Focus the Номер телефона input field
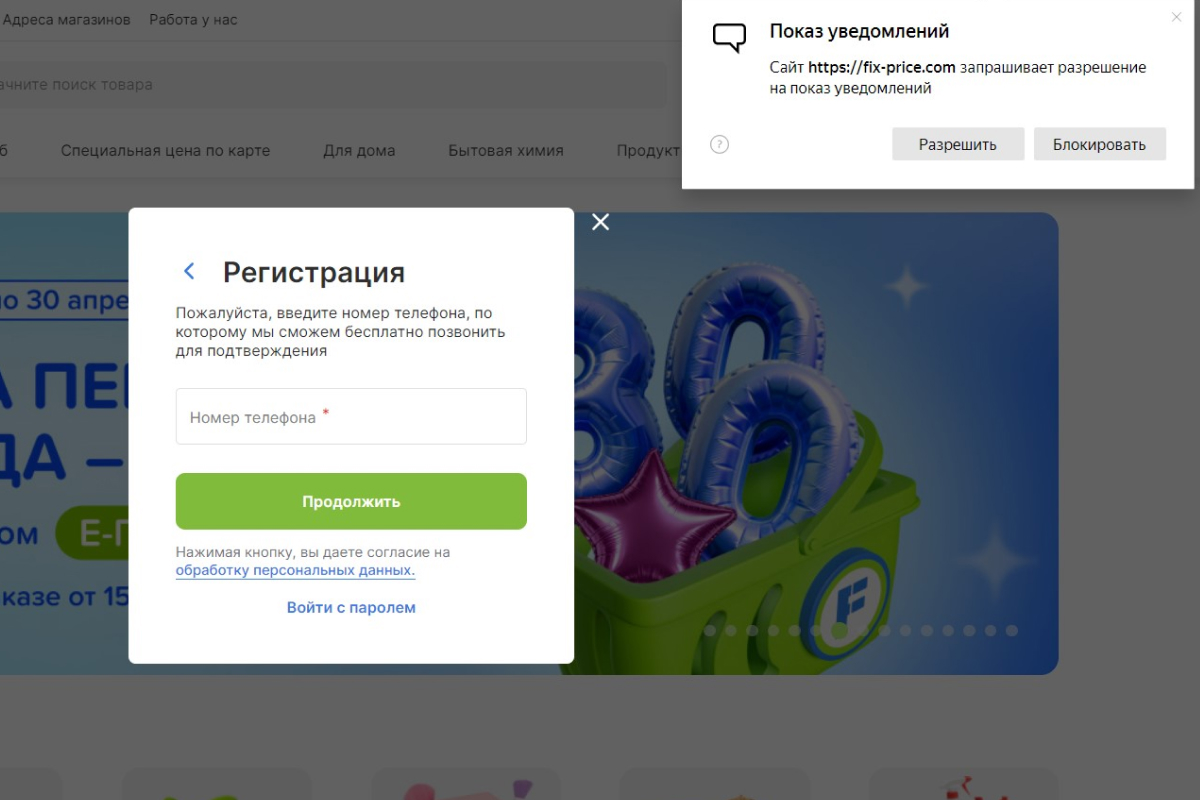 (351, 417)
